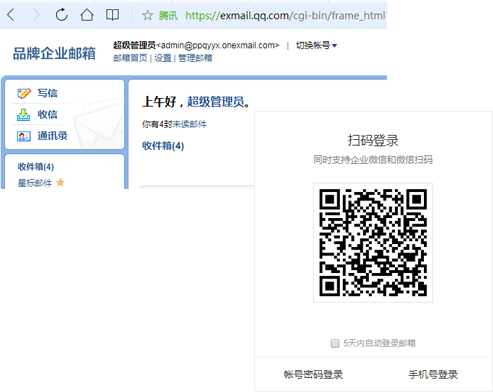Open the 邮箱首页 link
Viewport: 493px width, 392px height.
130,58
